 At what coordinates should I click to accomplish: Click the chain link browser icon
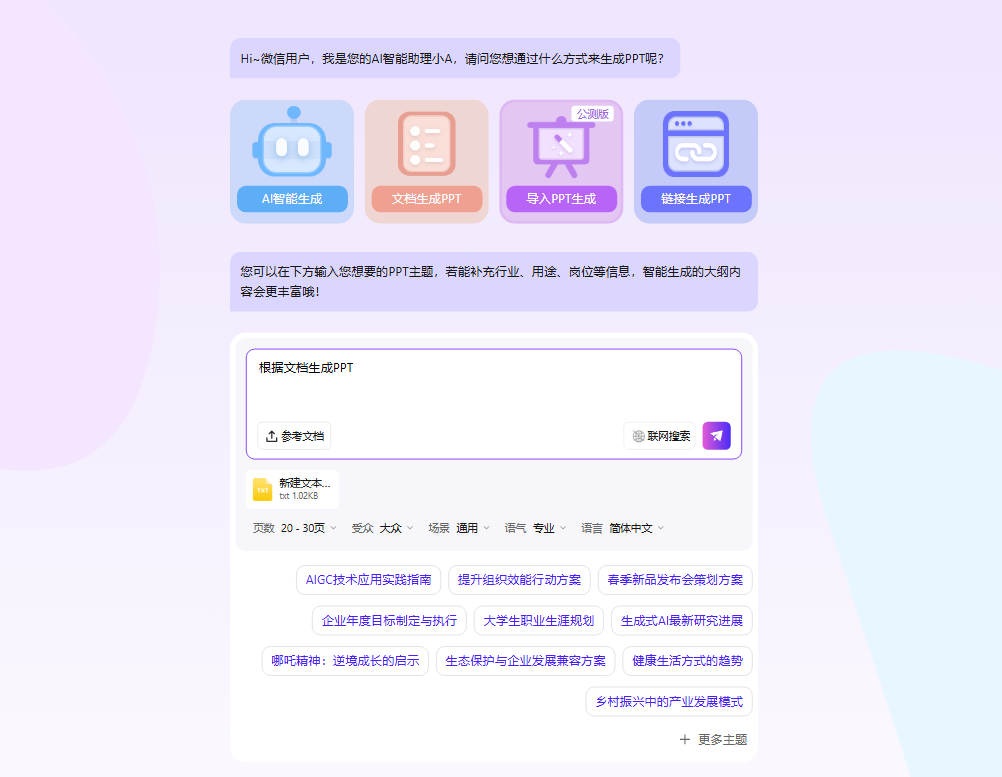click(696, 144)
